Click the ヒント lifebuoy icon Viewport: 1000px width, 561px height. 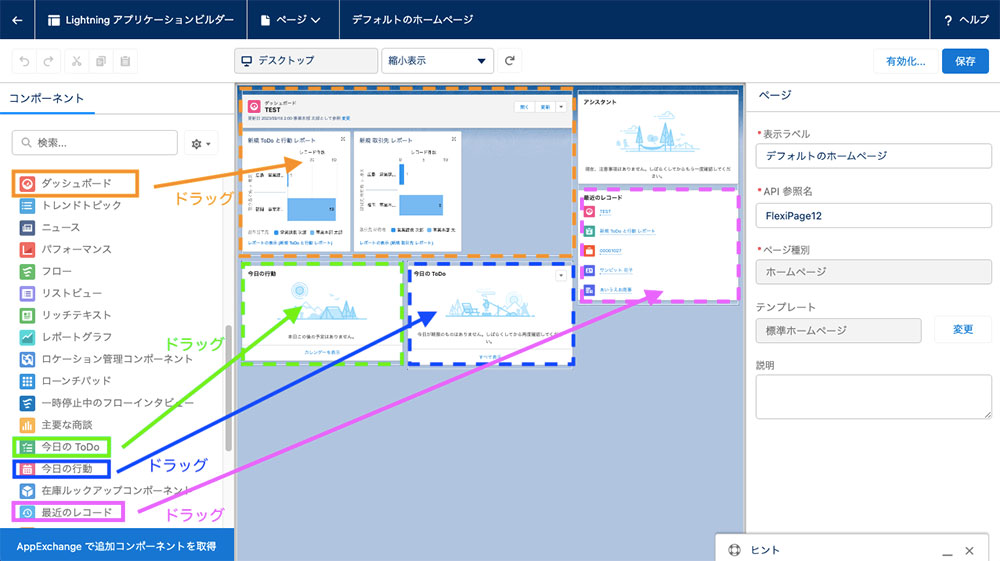point(735,550)
